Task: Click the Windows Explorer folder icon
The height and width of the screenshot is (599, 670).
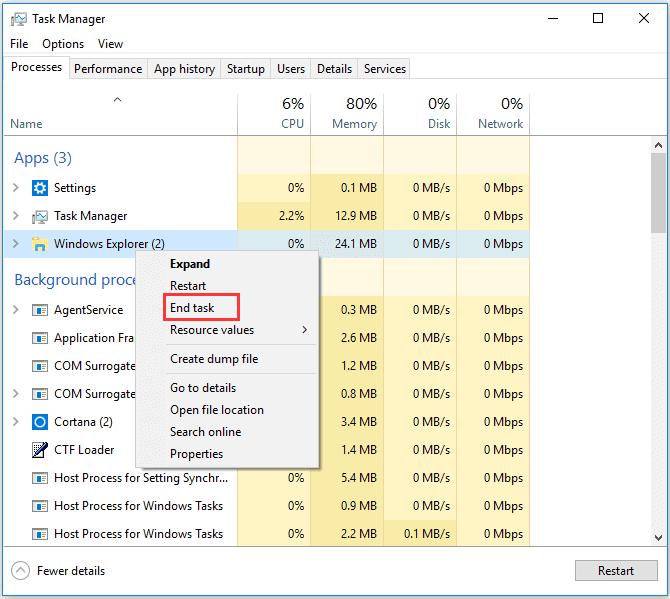Action: (40, 244)
